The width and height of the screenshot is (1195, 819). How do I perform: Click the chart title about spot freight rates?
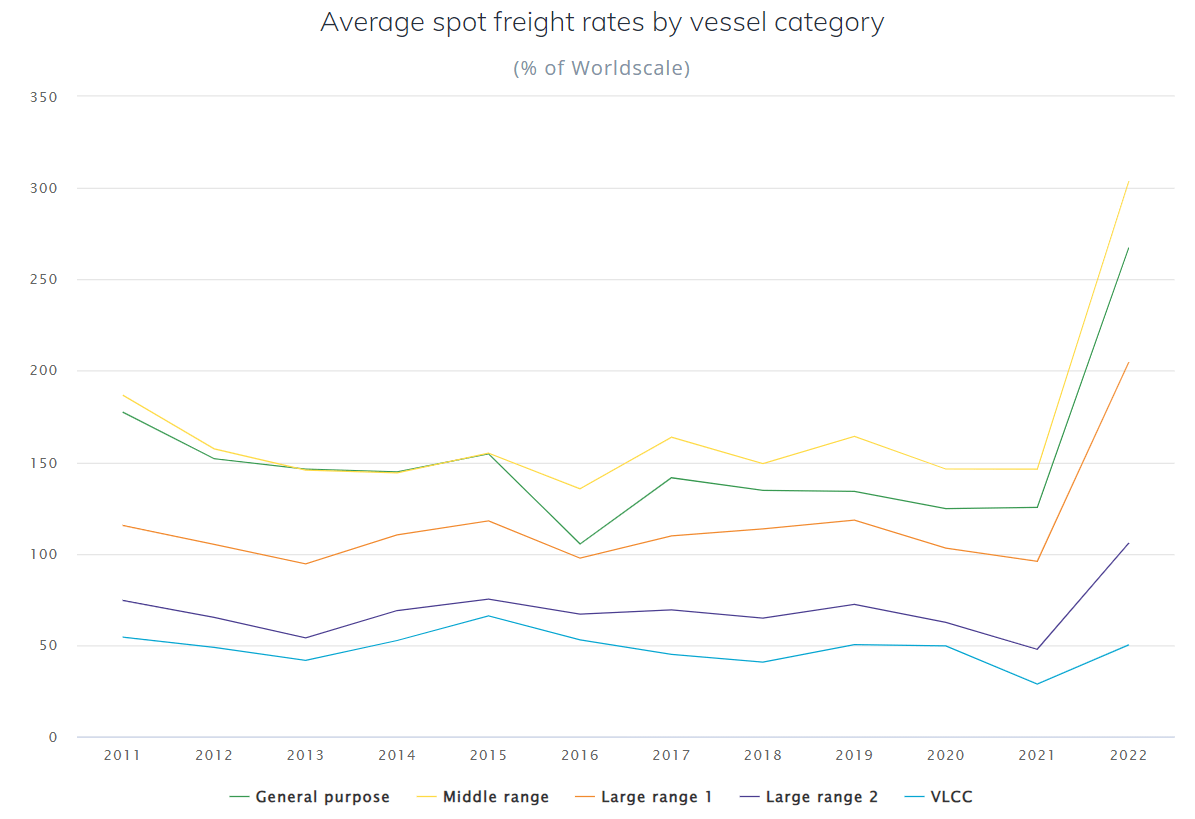click(602, 23)
